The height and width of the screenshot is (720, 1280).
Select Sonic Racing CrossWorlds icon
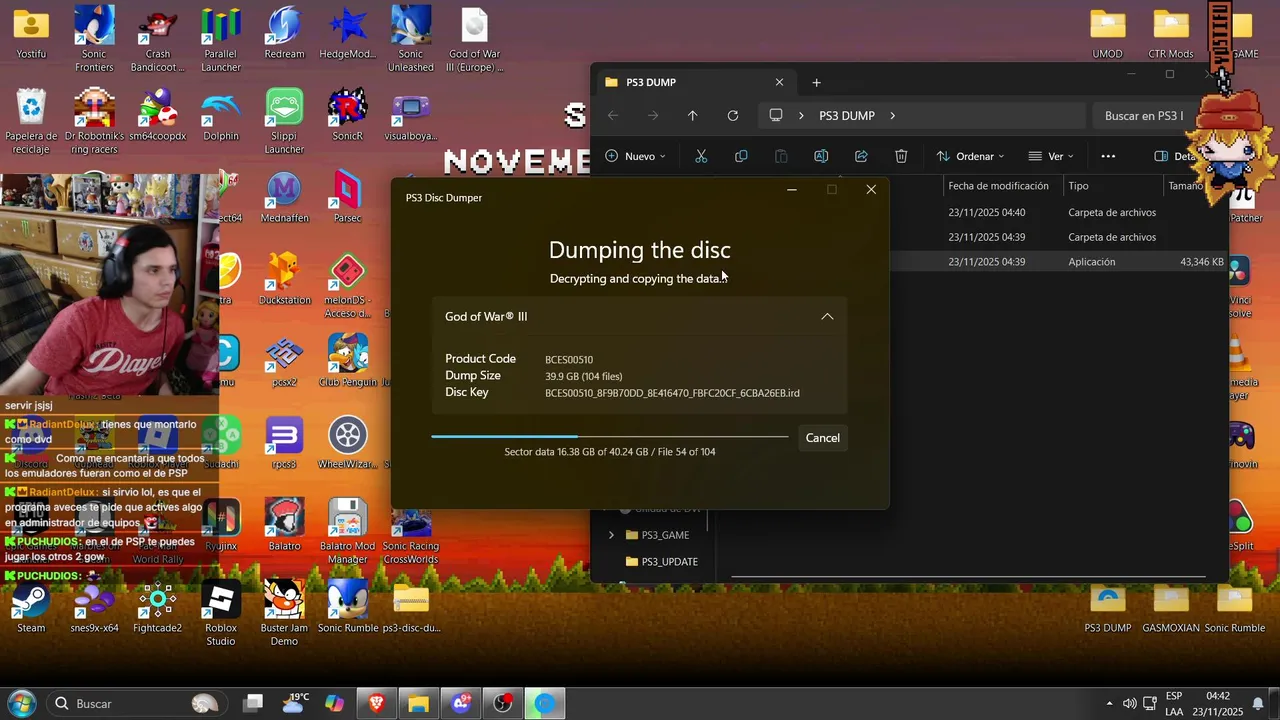[410, 532]
